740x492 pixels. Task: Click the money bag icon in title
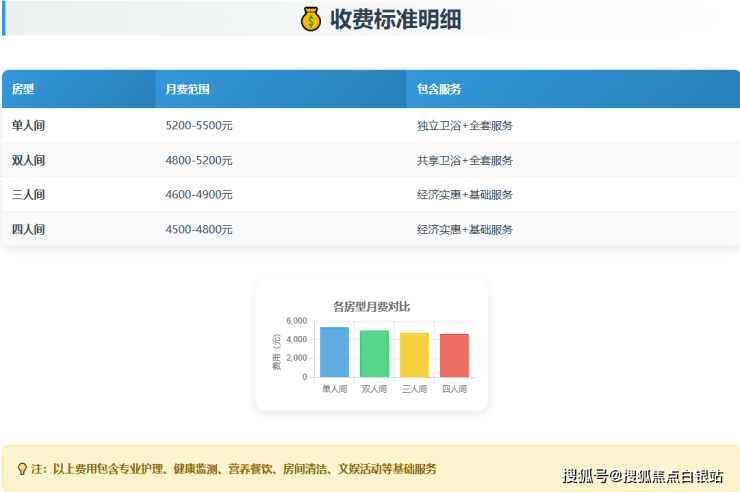point(311,19)
